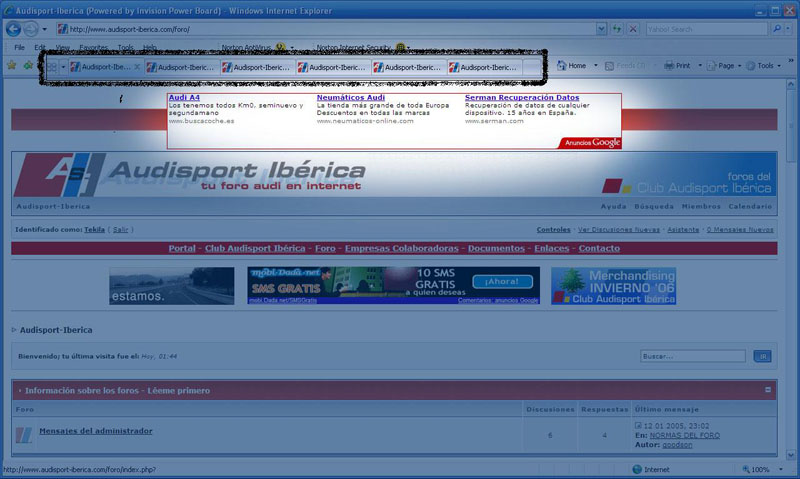This screenshot has height=479, width=800.
Task: Open the Búsqueda header link
Action: pyautogui.click(x=654, y=207)
